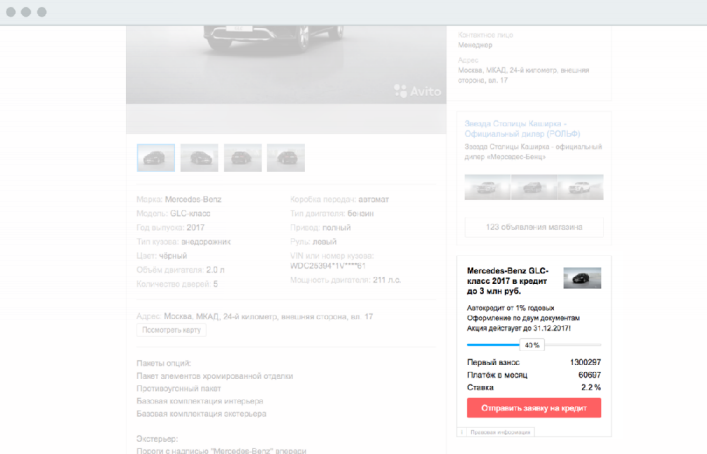The width and height of the screenshot is (707, 454).
Task: Click the "Менеджер" contact person text
Action: [475, 45]
